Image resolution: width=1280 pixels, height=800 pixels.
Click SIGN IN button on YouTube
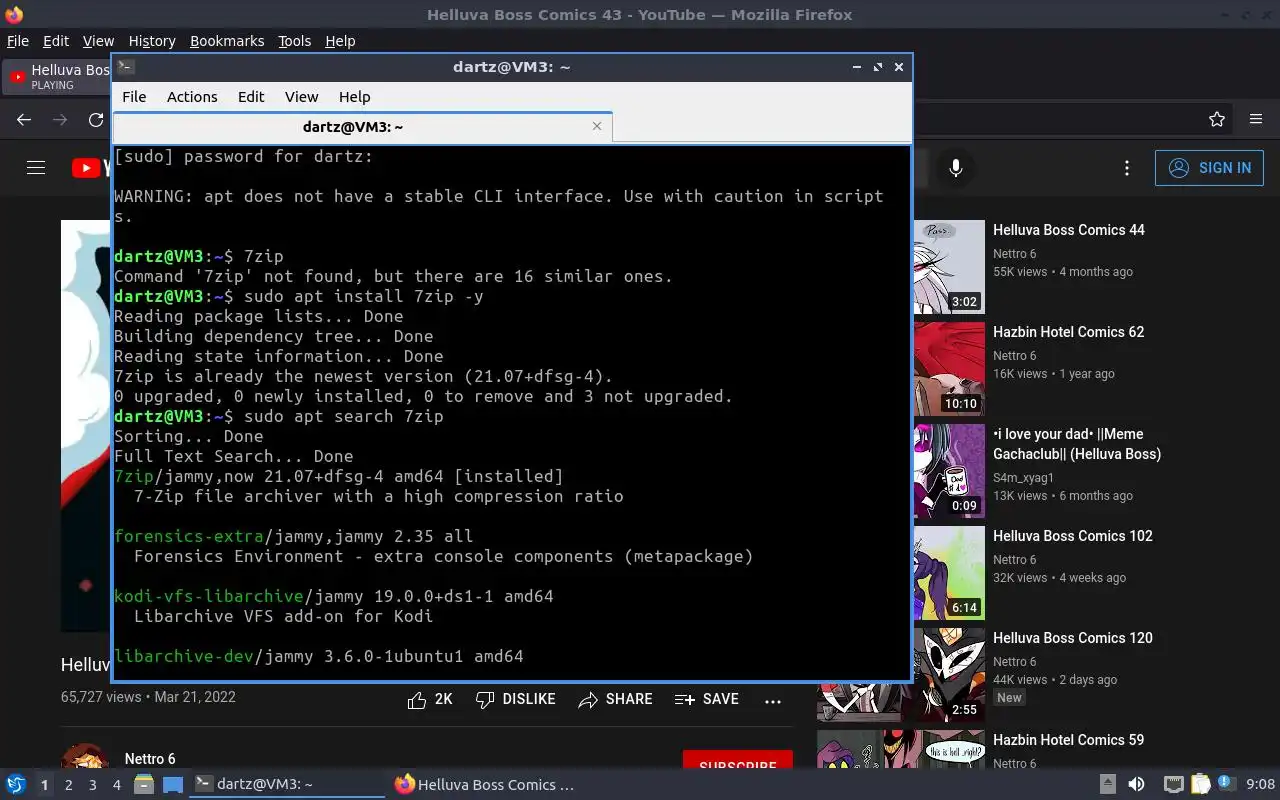pyautogui.click(x=1209, y=168)
